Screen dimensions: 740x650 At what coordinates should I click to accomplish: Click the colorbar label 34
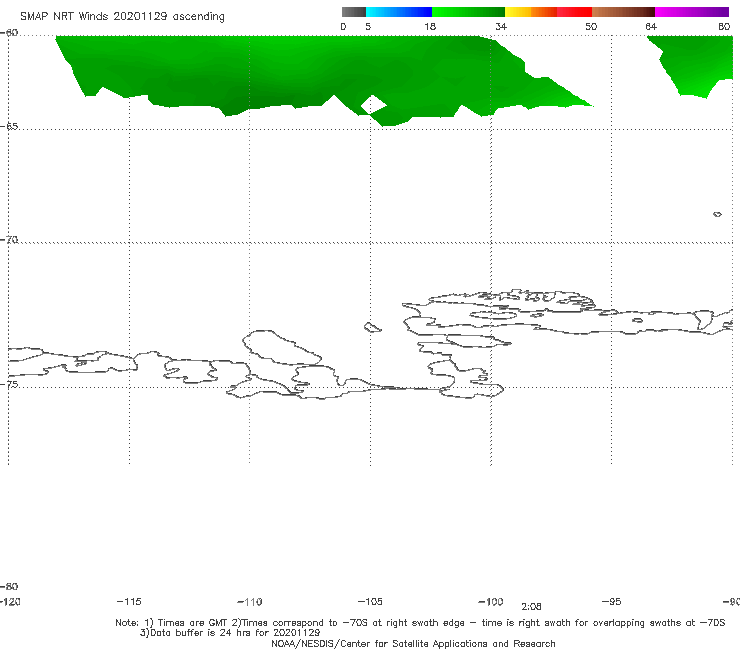coord(501,26)
